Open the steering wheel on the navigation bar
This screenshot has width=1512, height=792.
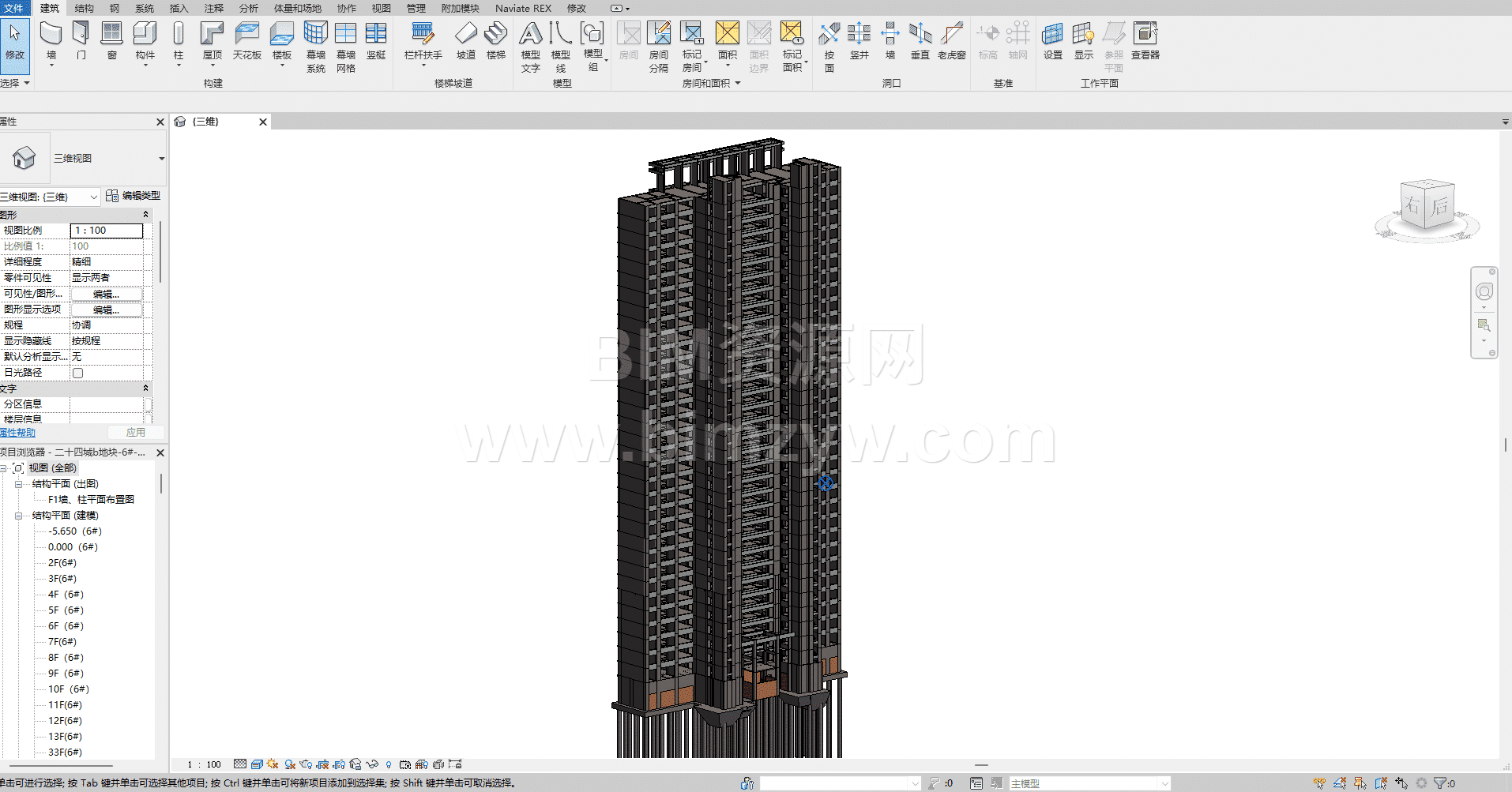pos(1484,291)
